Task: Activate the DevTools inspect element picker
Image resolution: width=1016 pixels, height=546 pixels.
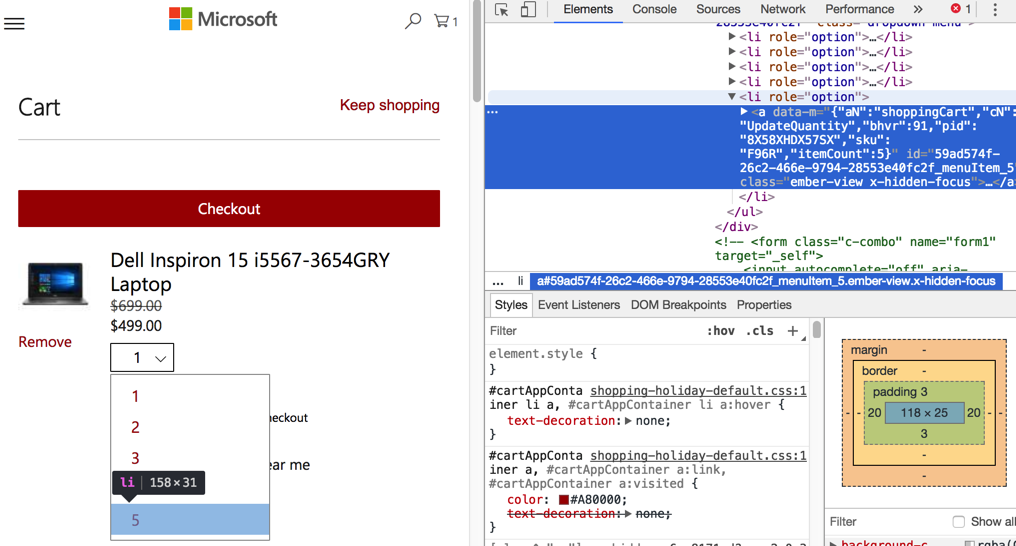Action: [x=502, y=10]
